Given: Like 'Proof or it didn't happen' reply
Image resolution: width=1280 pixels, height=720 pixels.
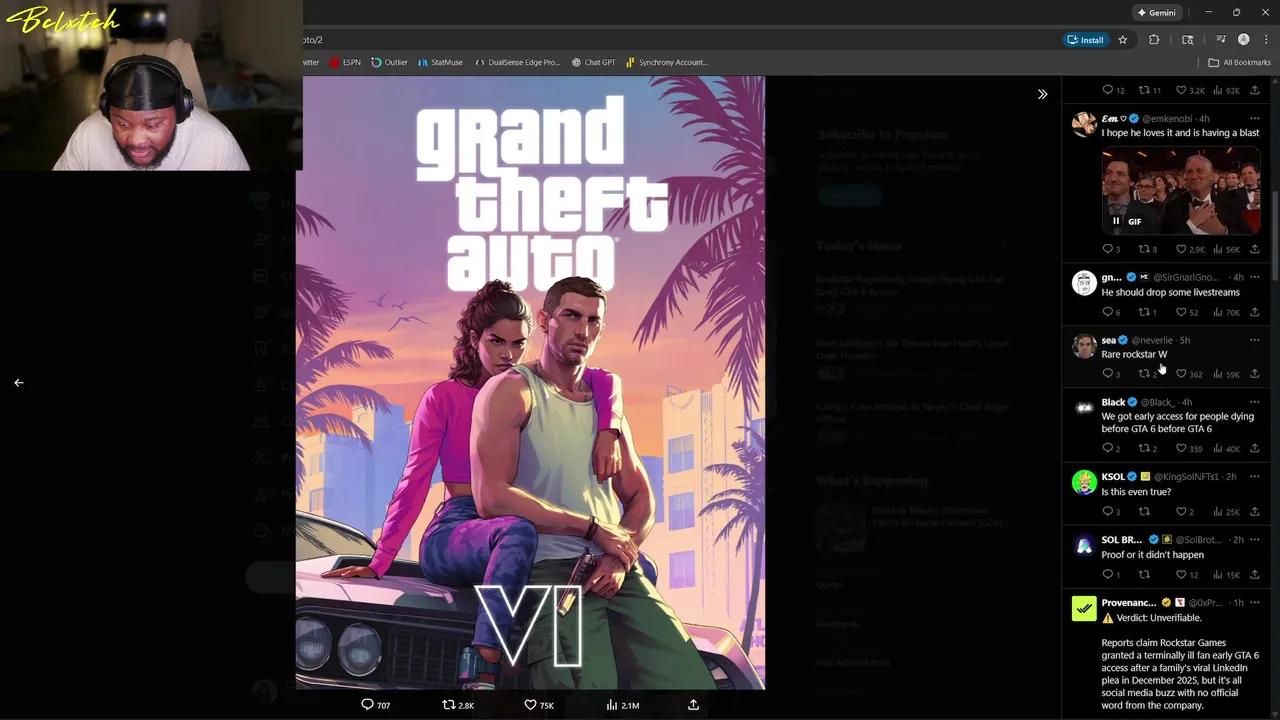Looking at the screenshot, I should click(x=1187, y=575).
